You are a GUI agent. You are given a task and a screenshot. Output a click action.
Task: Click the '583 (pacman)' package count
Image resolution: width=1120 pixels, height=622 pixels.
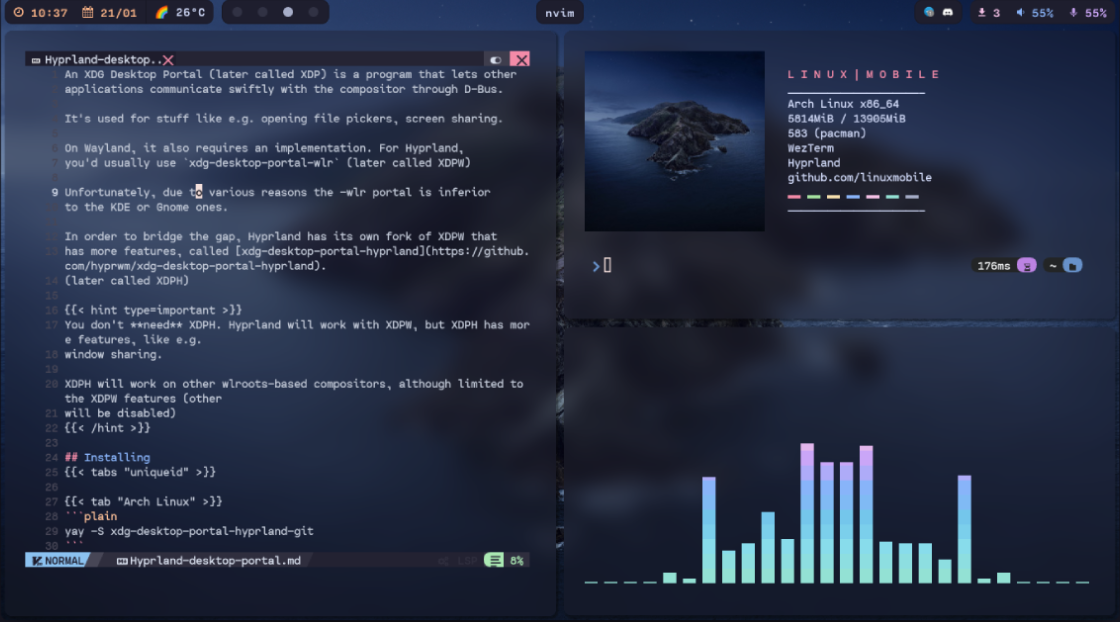tap(826, 133)
